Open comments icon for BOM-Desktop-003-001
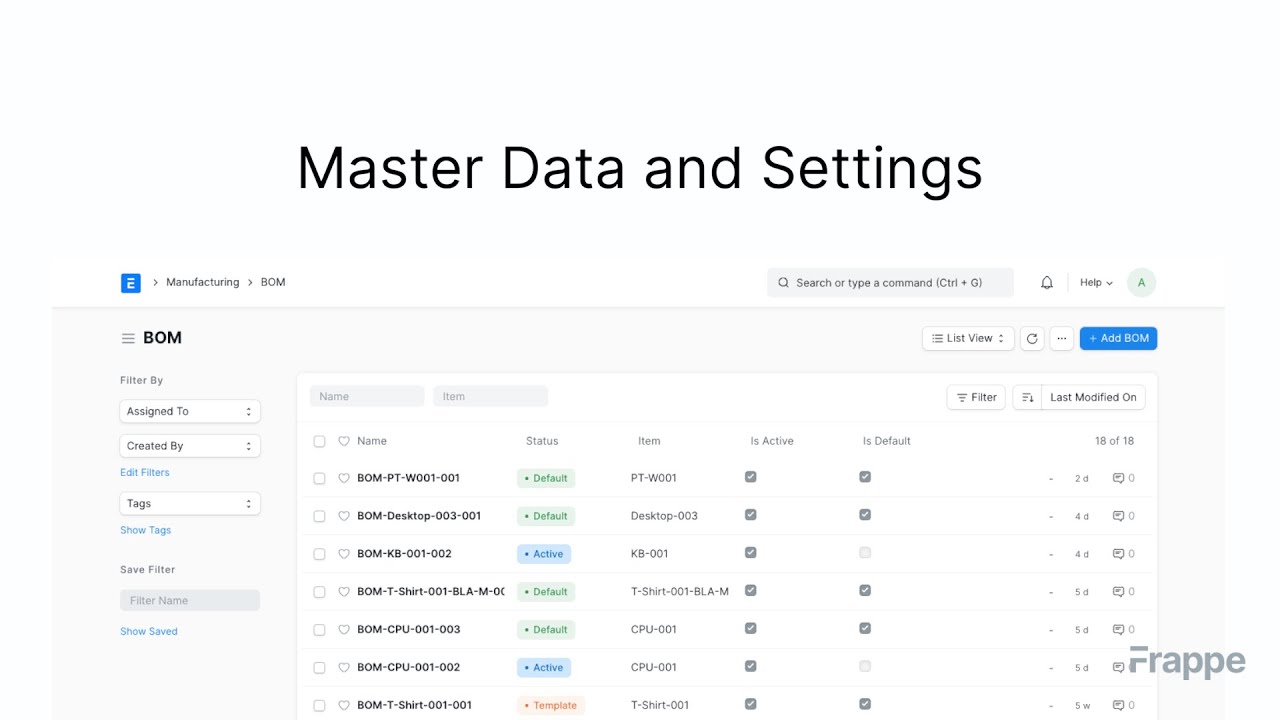 click(x=1119, y=516)
